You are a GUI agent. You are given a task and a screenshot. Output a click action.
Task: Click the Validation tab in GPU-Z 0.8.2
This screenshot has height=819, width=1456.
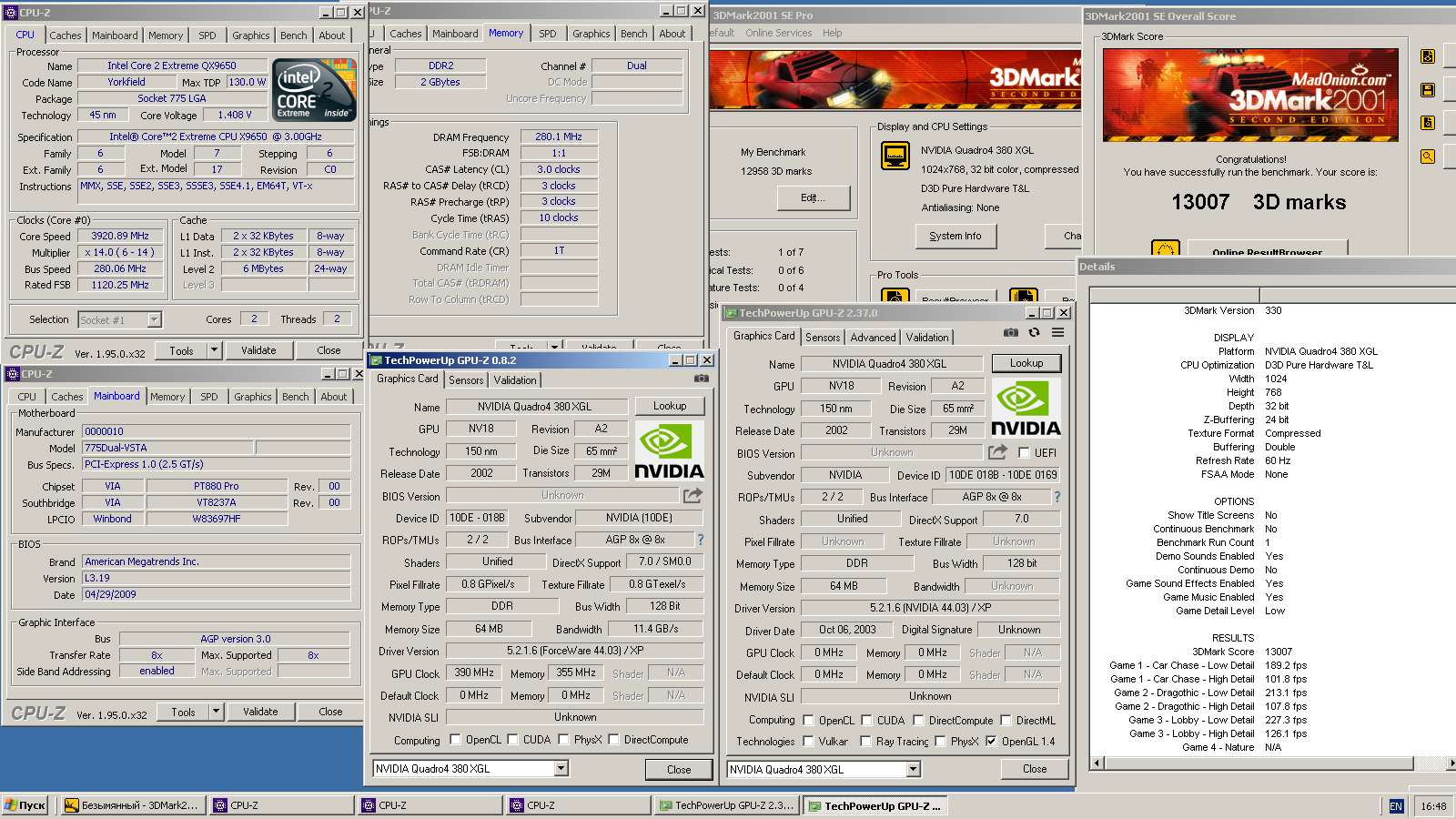point(515,380)
